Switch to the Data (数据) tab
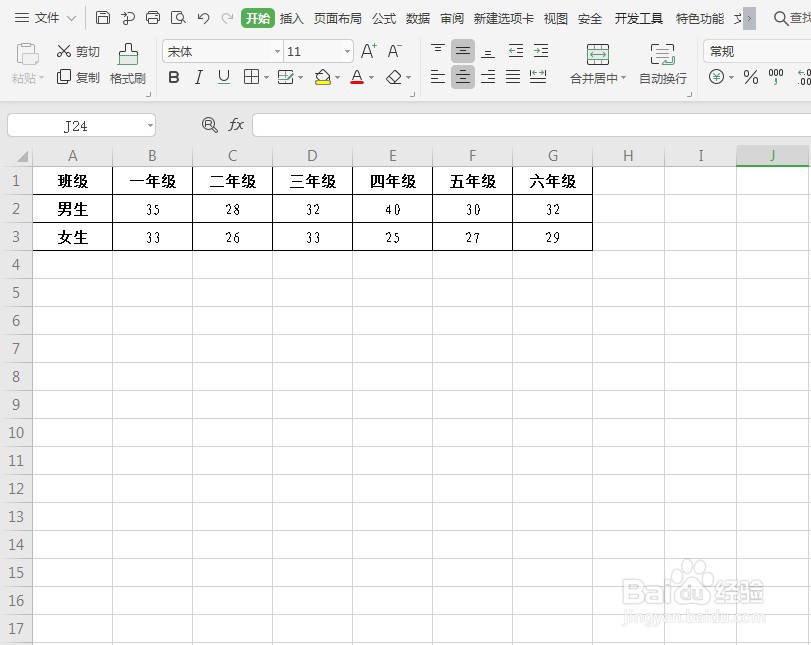Viewport: 811px width, 645px height. tap(418, 19)
